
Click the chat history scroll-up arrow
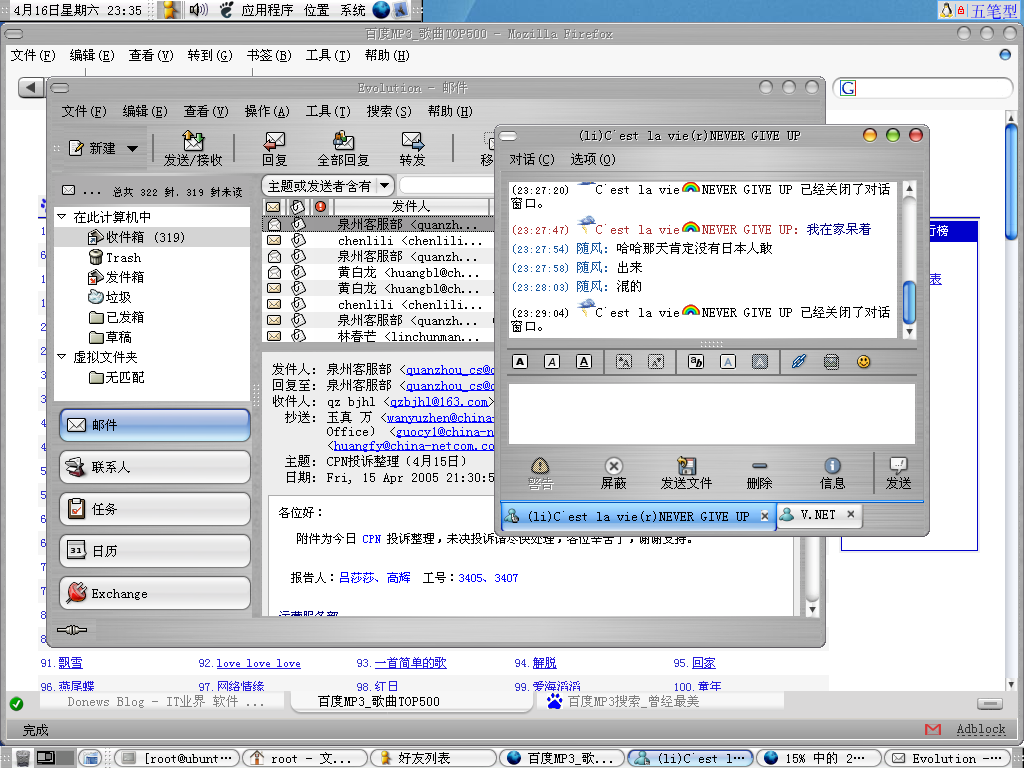(x=908, y=189)
